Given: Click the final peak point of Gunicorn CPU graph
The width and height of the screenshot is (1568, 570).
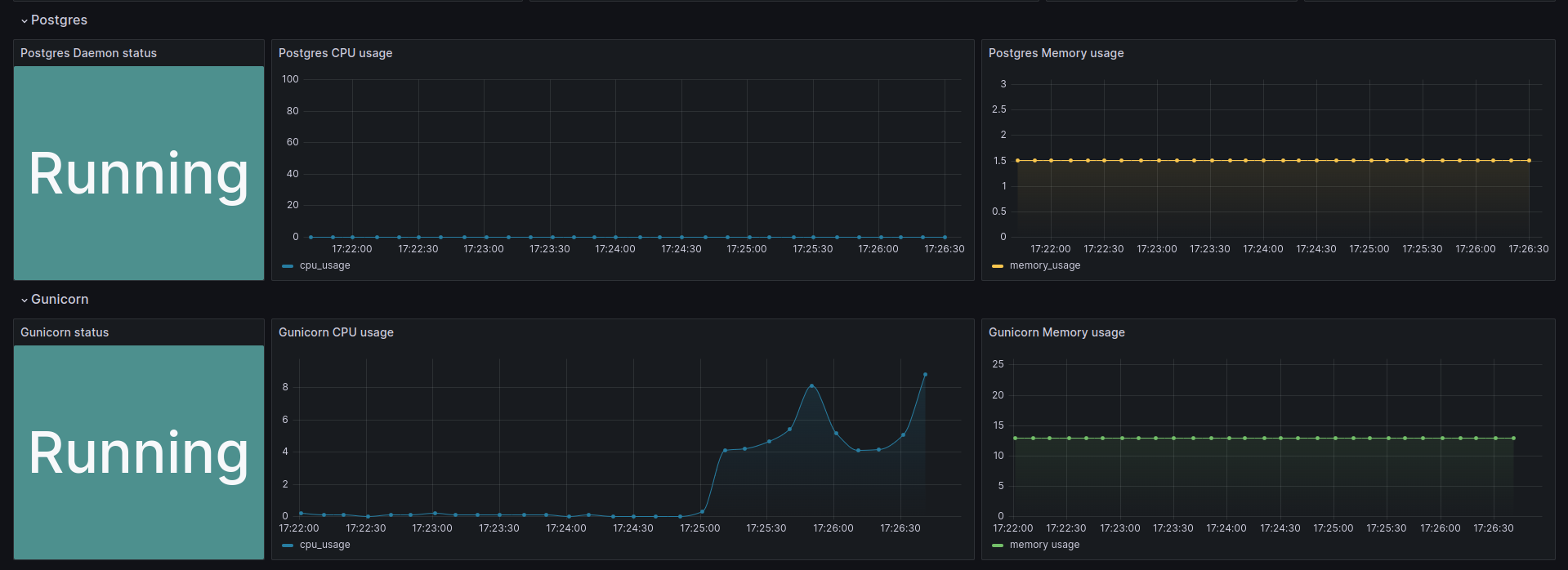Looking at the screenshot, I should (925, 374).
